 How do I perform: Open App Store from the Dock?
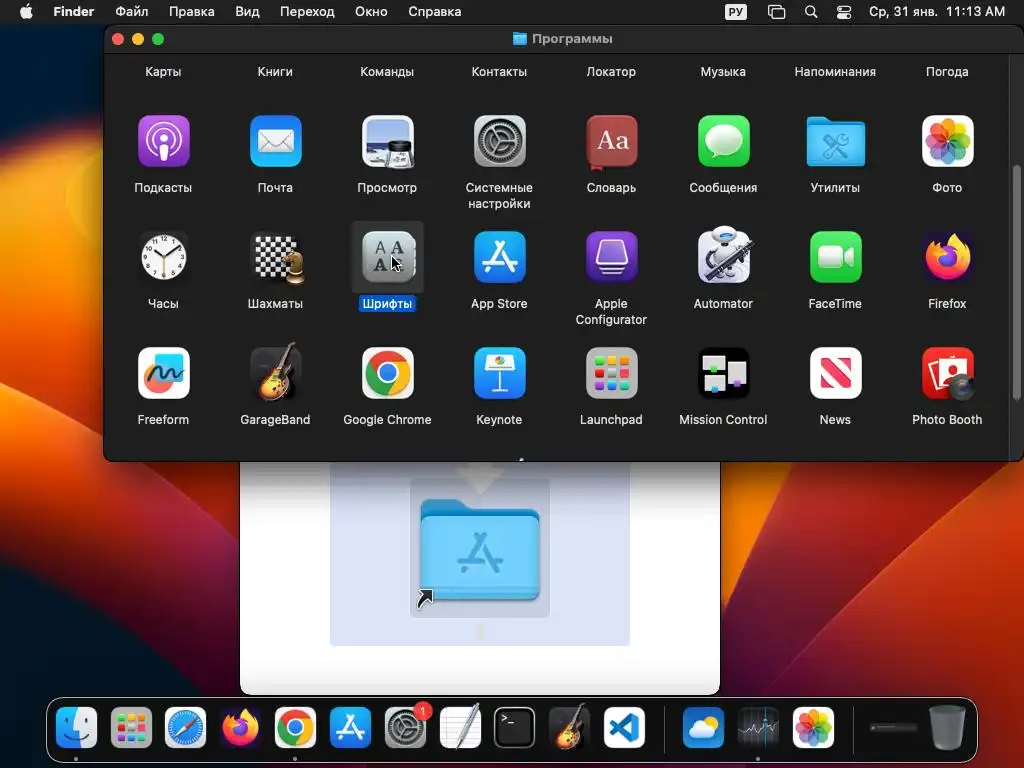[x=350, y=727]
